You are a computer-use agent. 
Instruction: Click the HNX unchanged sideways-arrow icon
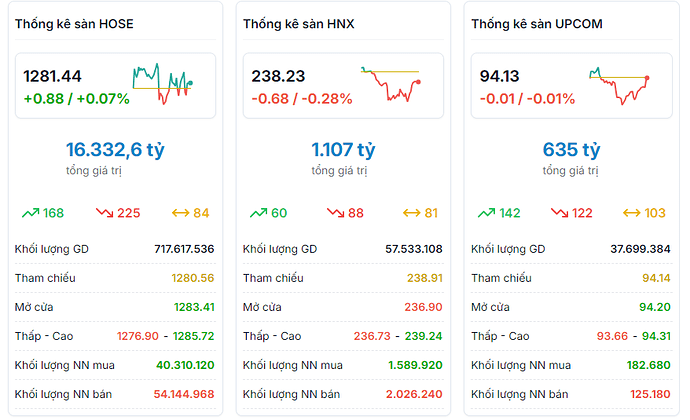click(x=409, y=213)
